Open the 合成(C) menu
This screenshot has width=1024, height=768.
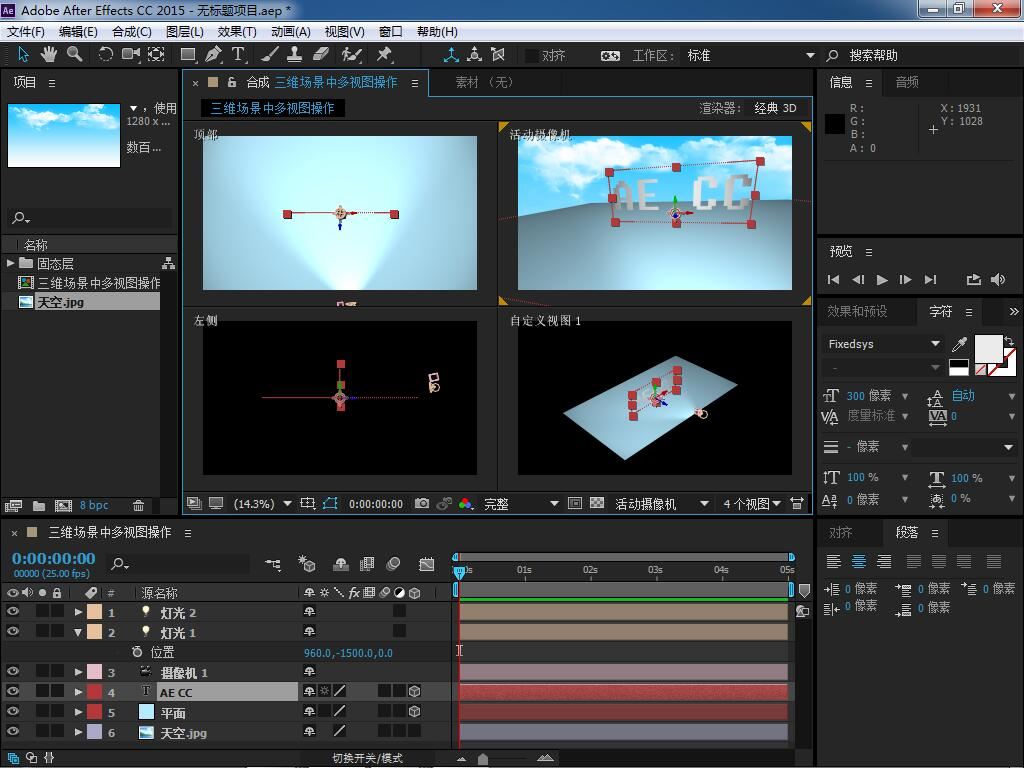click(132, 31)
